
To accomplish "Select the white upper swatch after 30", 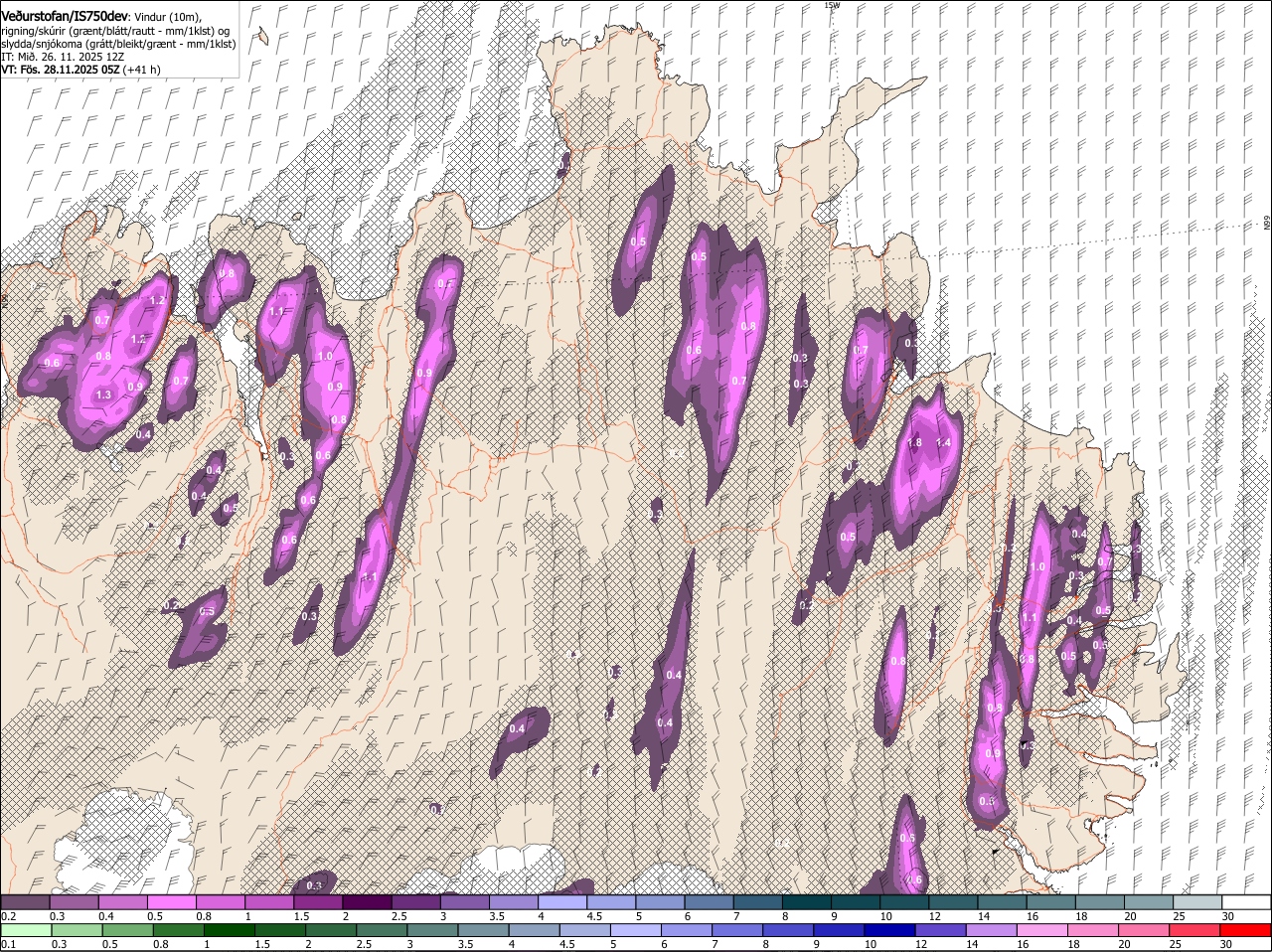I will click(1246, 902).
